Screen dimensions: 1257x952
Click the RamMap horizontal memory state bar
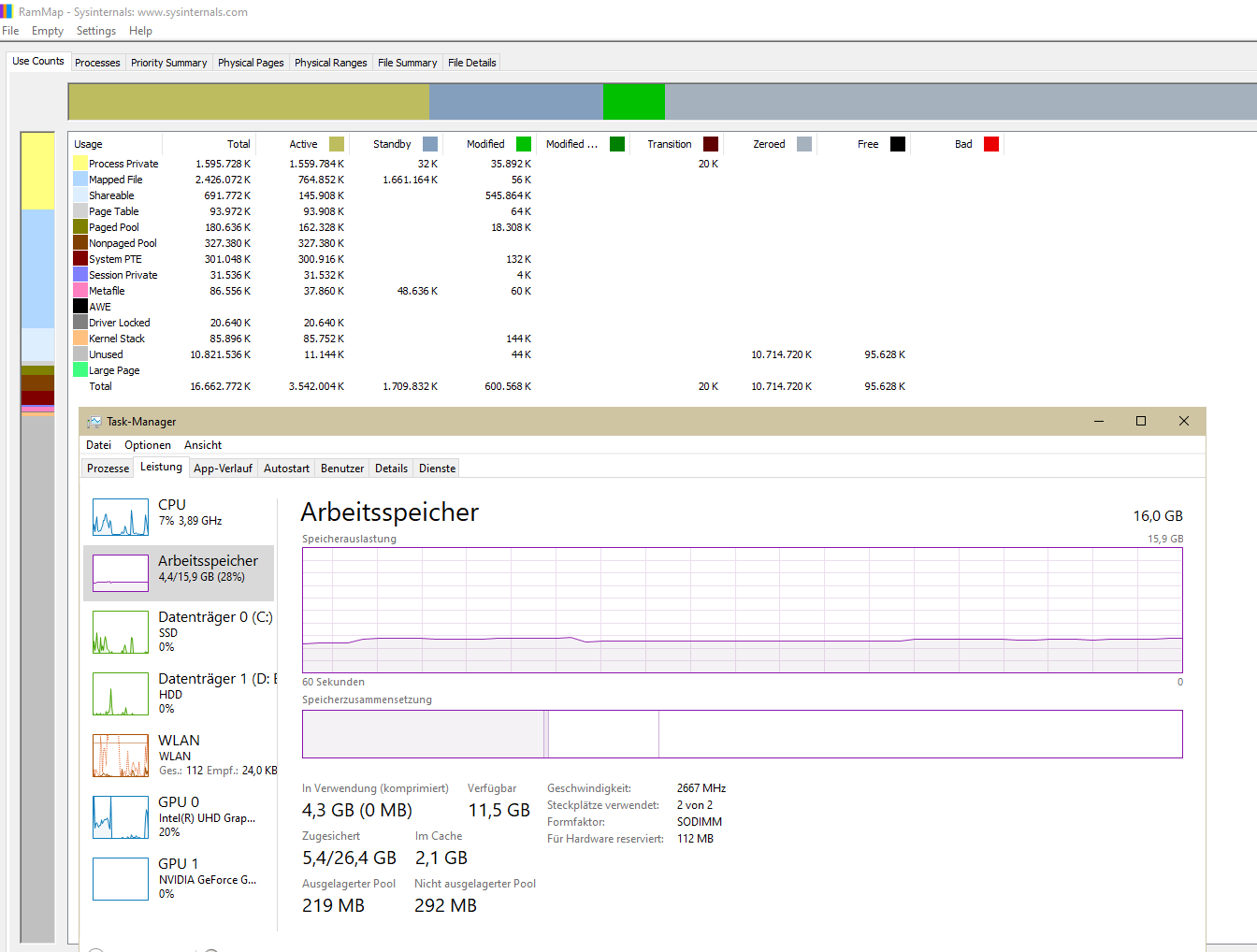[x=662, y=102]
